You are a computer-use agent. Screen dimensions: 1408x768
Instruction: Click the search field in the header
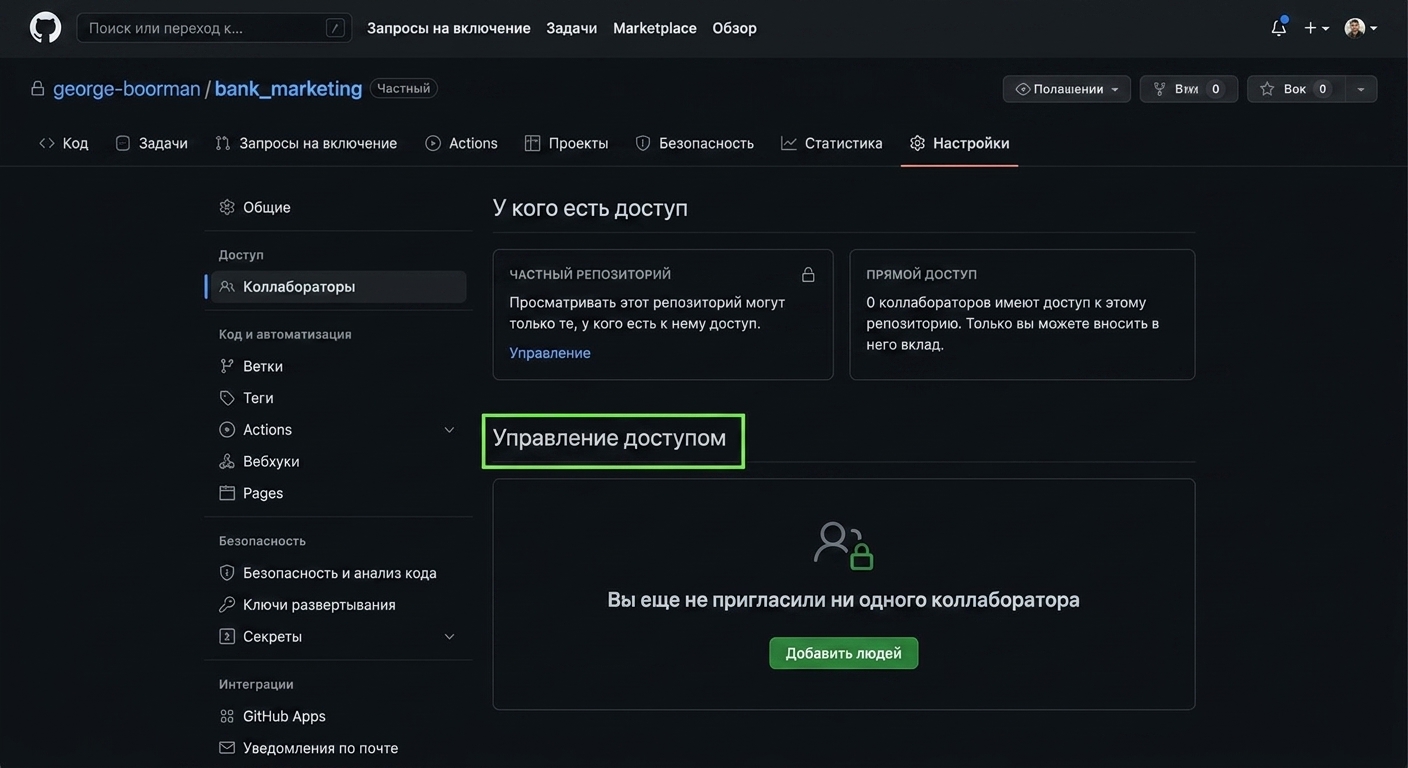[x=214, y=28]
